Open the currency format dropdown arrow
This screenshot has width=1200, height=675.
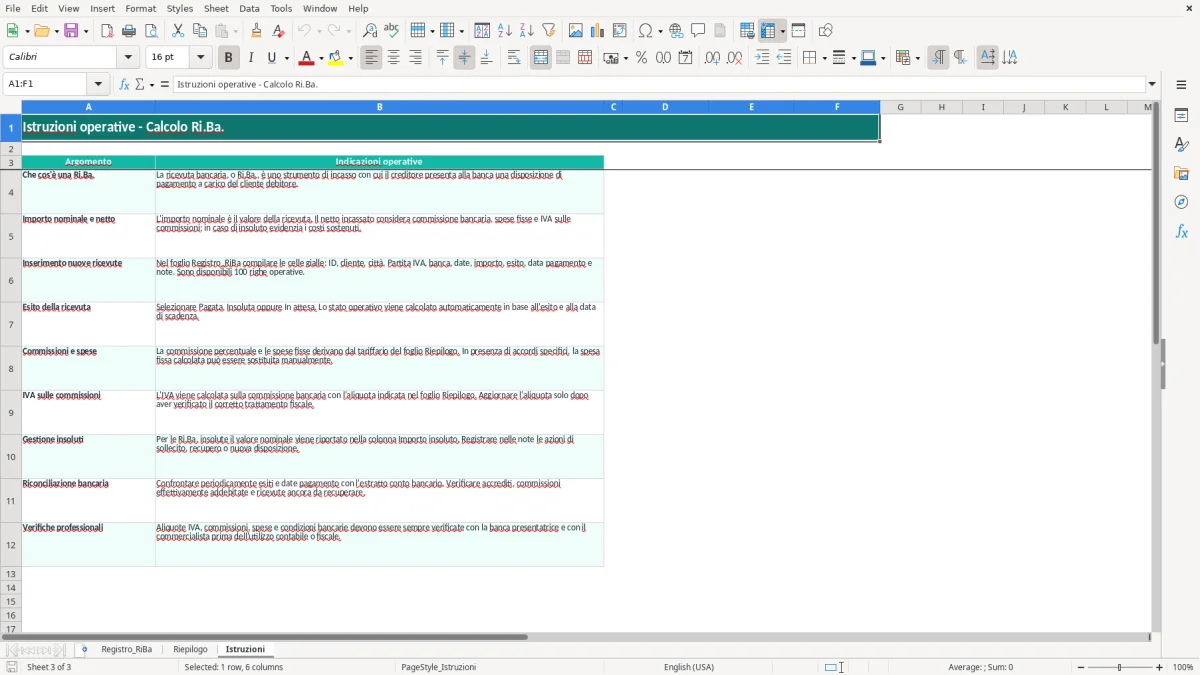[x=625, y=58]
